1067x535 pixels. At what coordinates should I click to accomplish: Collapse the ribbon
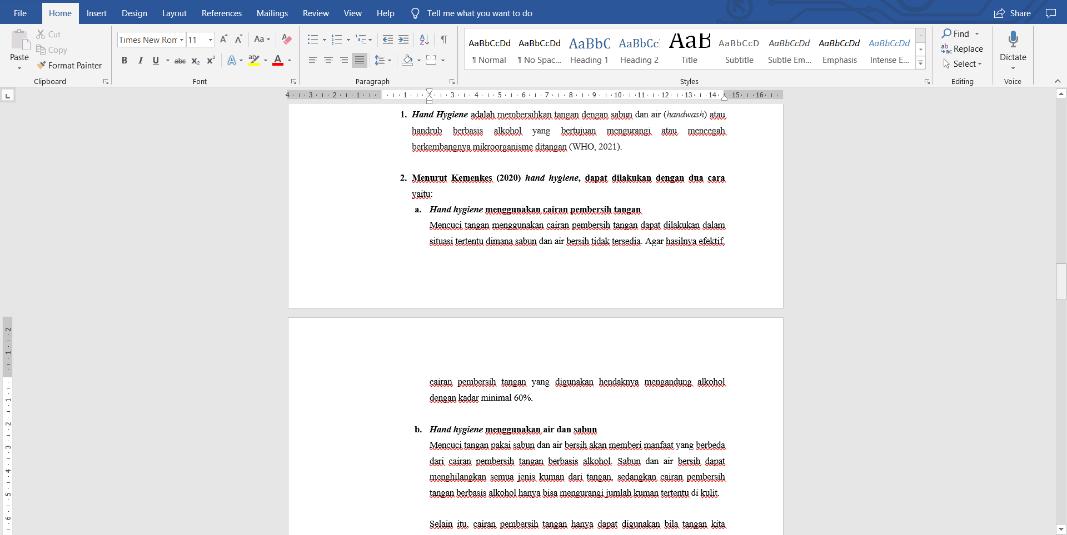tap(1057, 82)
